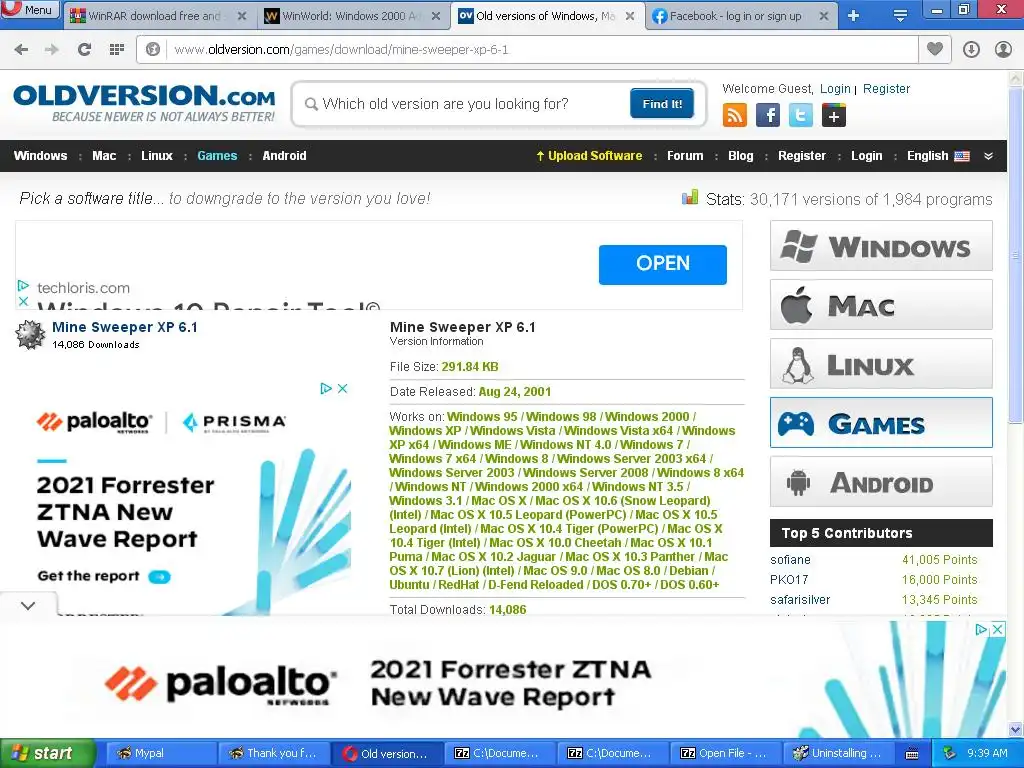Click the ANDROID sidebar category button
Screen dimensions: 1024x768
point(881,481)
